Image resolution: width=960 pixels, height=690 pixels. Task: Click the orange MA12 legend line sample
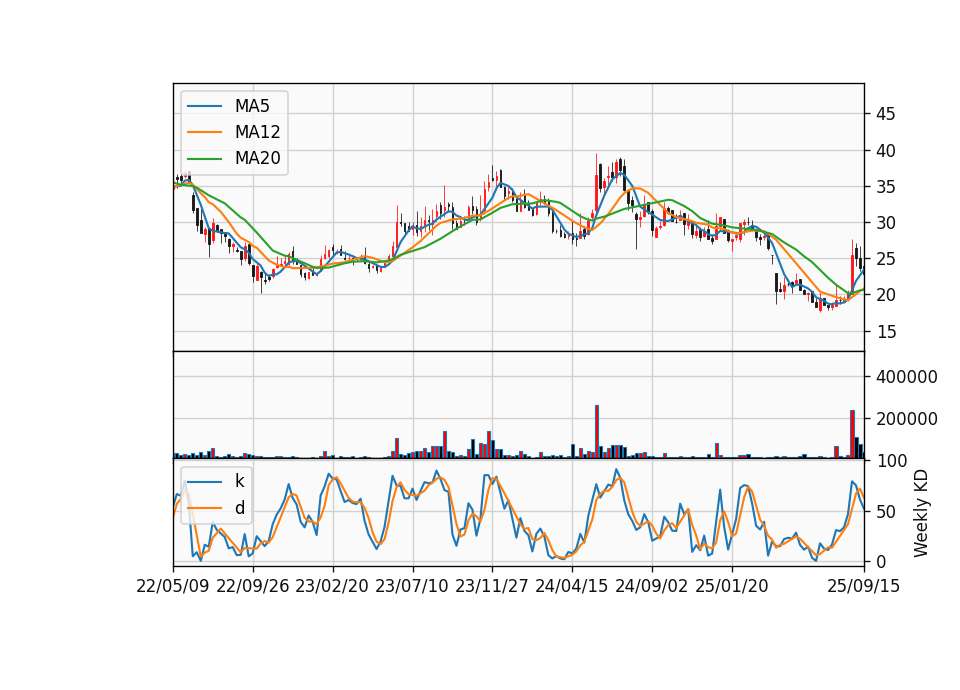point(204,132)
